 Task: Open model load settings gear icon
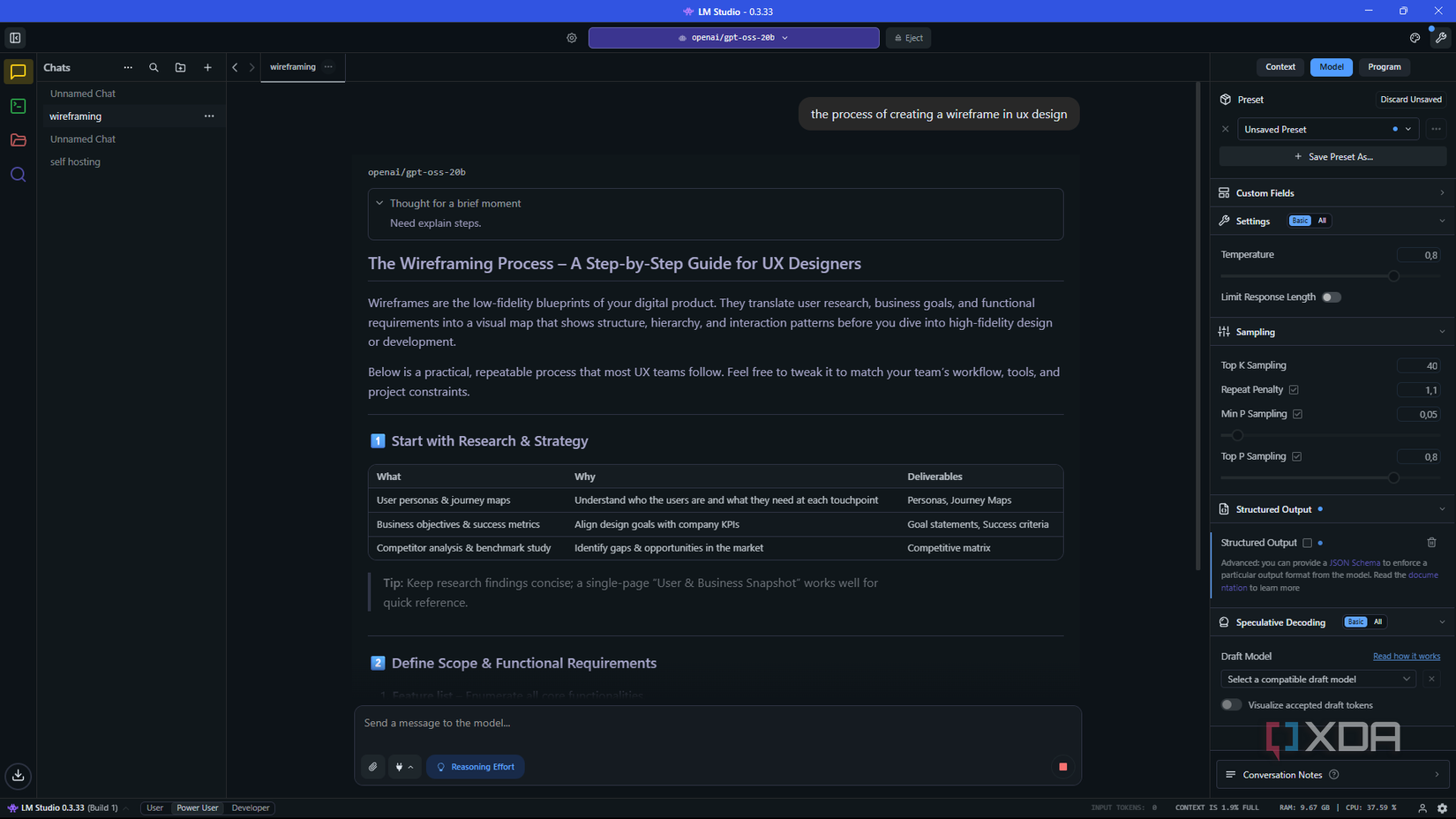pyautogui.click(x=572, y=38)
